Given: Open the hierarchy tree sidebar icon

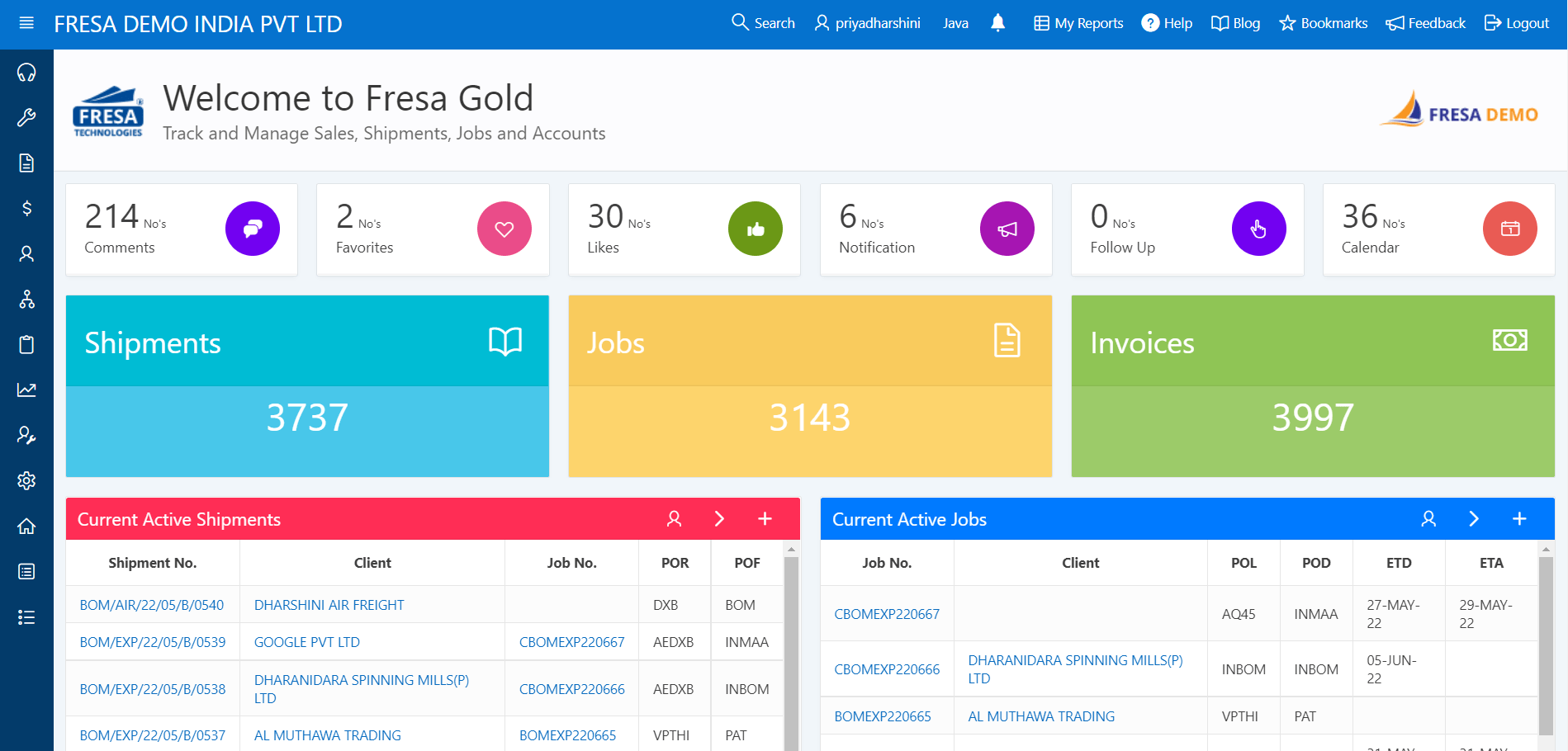Looking at the screenshot, I should 26,299.
